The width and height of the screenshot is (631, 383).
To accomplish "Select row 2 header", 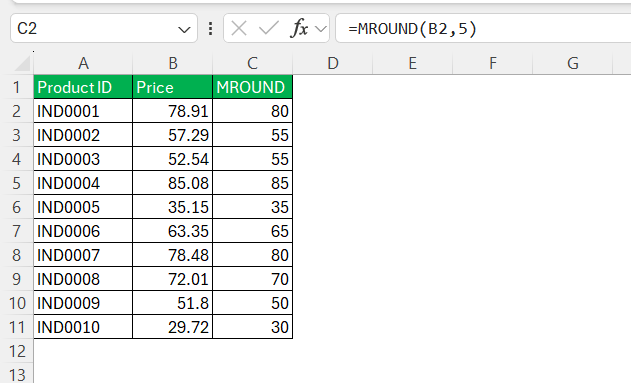I will (x=16, y=111).
